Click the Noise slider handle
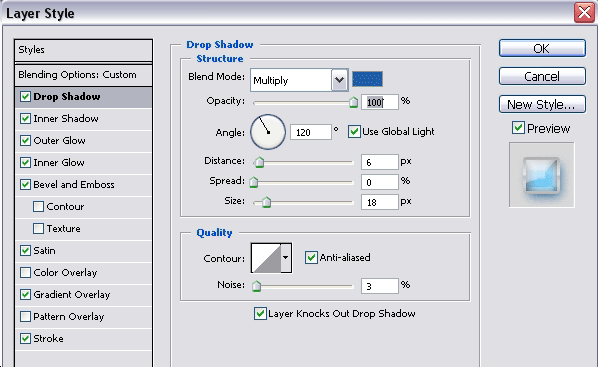 pyautogui.click(x=256, y=286)
